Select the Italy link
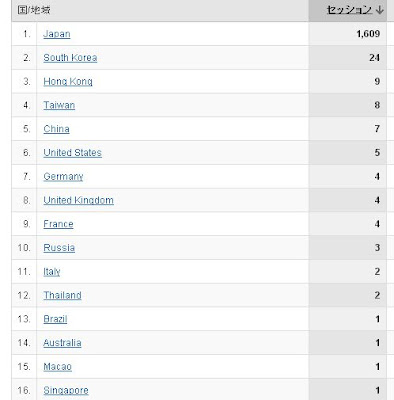Image resolution: width=394 pixels, height=400 pixels. [52, 272]
